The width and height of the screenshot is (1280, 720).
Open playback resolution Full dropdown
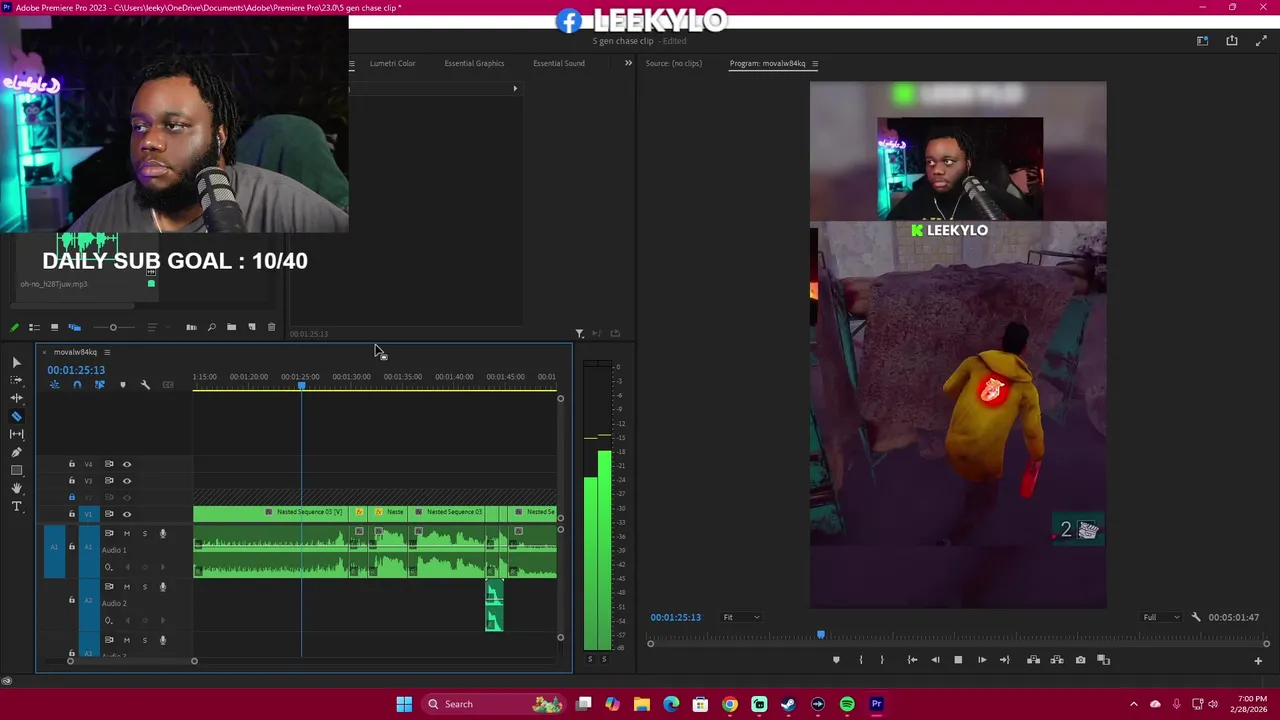1161,617
